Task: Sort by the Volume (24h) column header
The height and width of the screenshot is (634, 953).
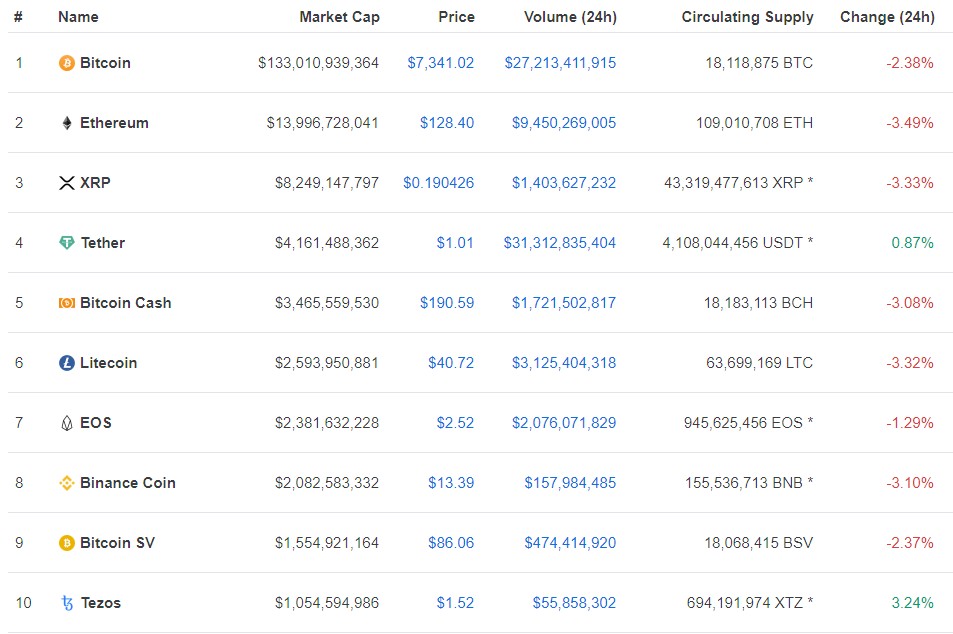Action: click(x=570, y=17)
